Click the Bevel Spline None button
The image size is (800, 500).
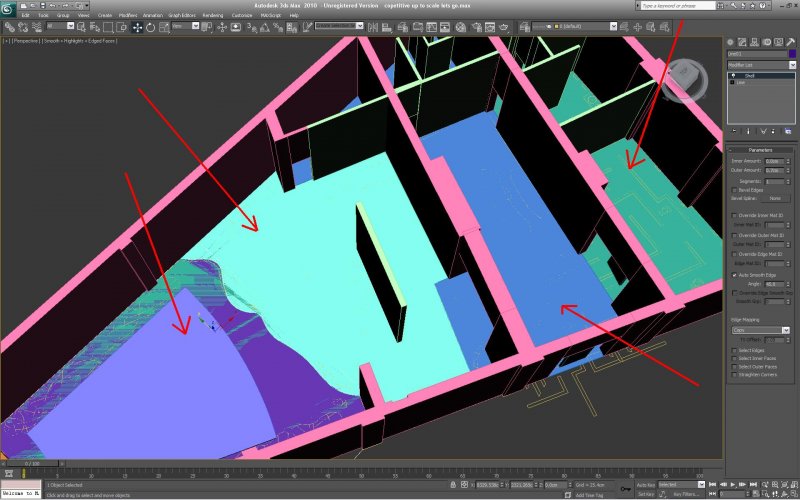774,198
